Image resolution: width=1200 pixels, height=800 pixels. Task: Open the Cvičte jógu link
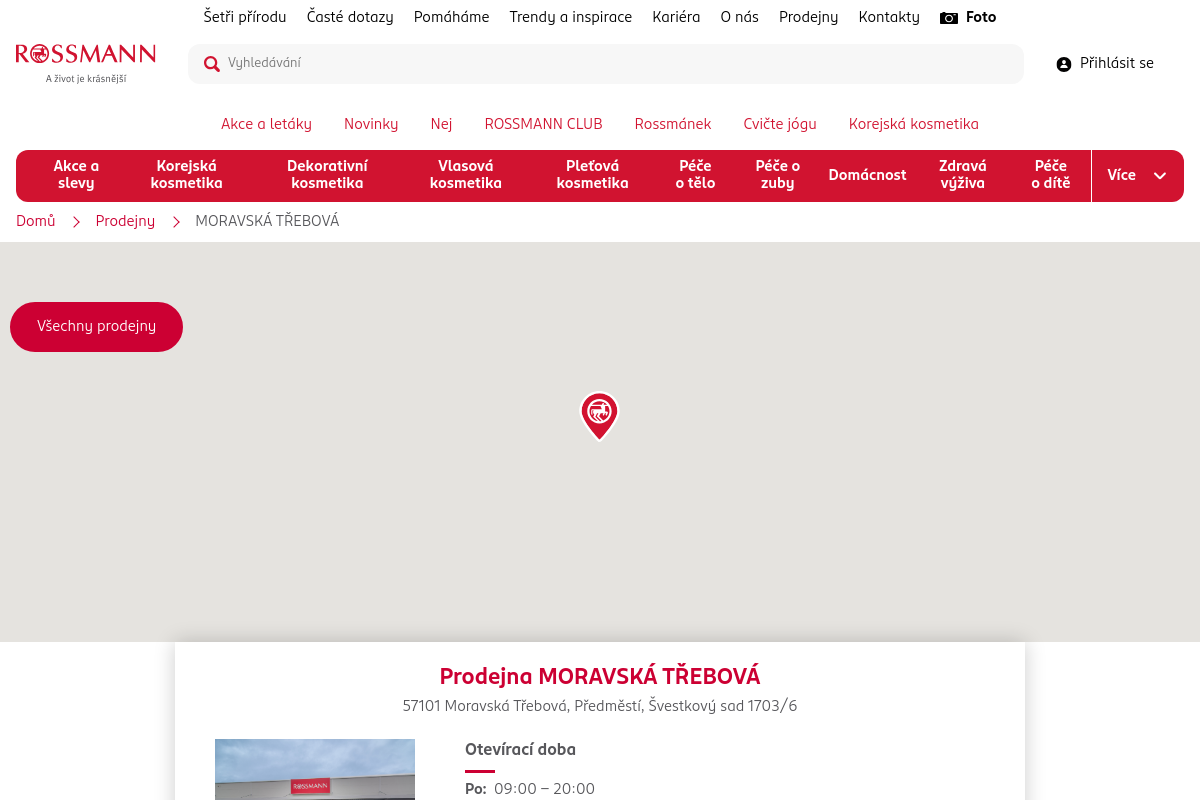click(x=780, y=124)
